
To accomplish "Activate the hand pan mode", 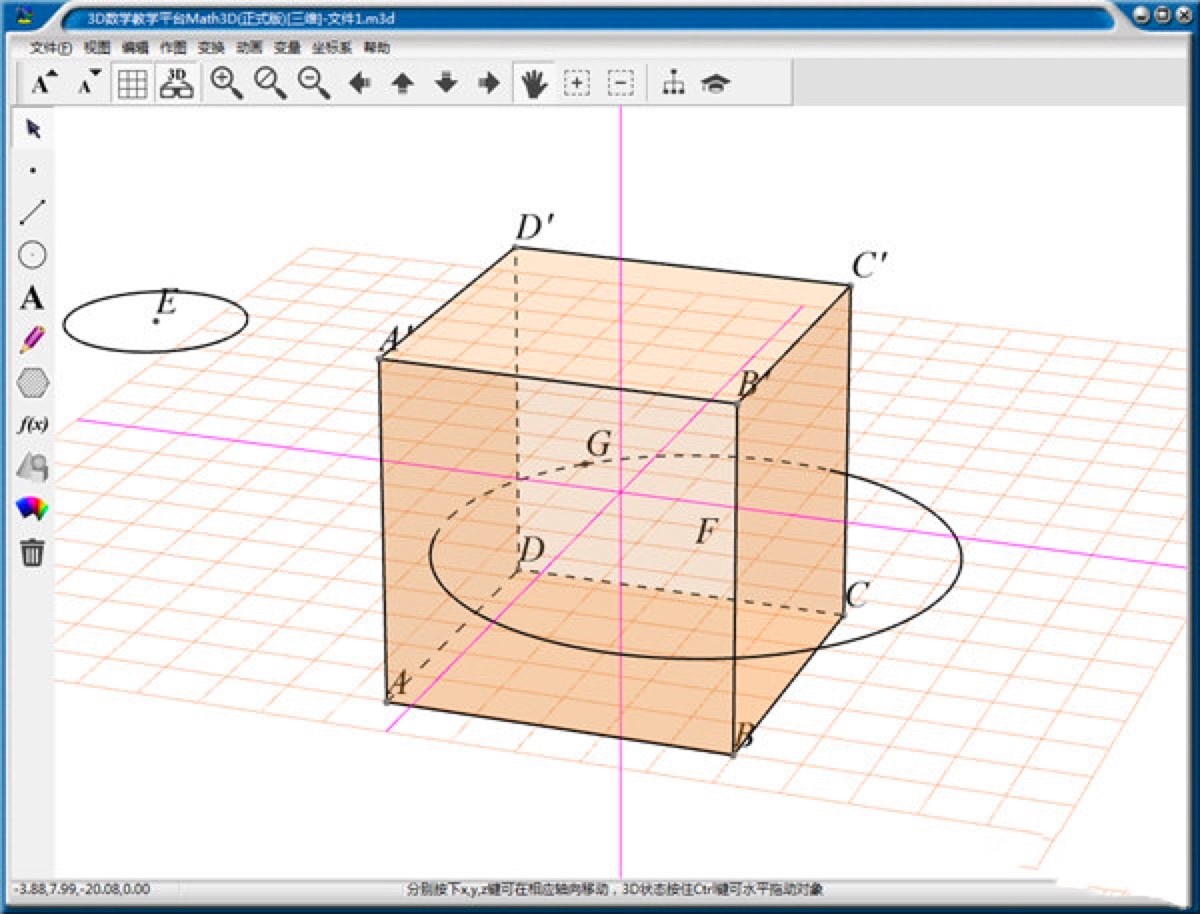I will pyautogui.click(x=535, y=84).
